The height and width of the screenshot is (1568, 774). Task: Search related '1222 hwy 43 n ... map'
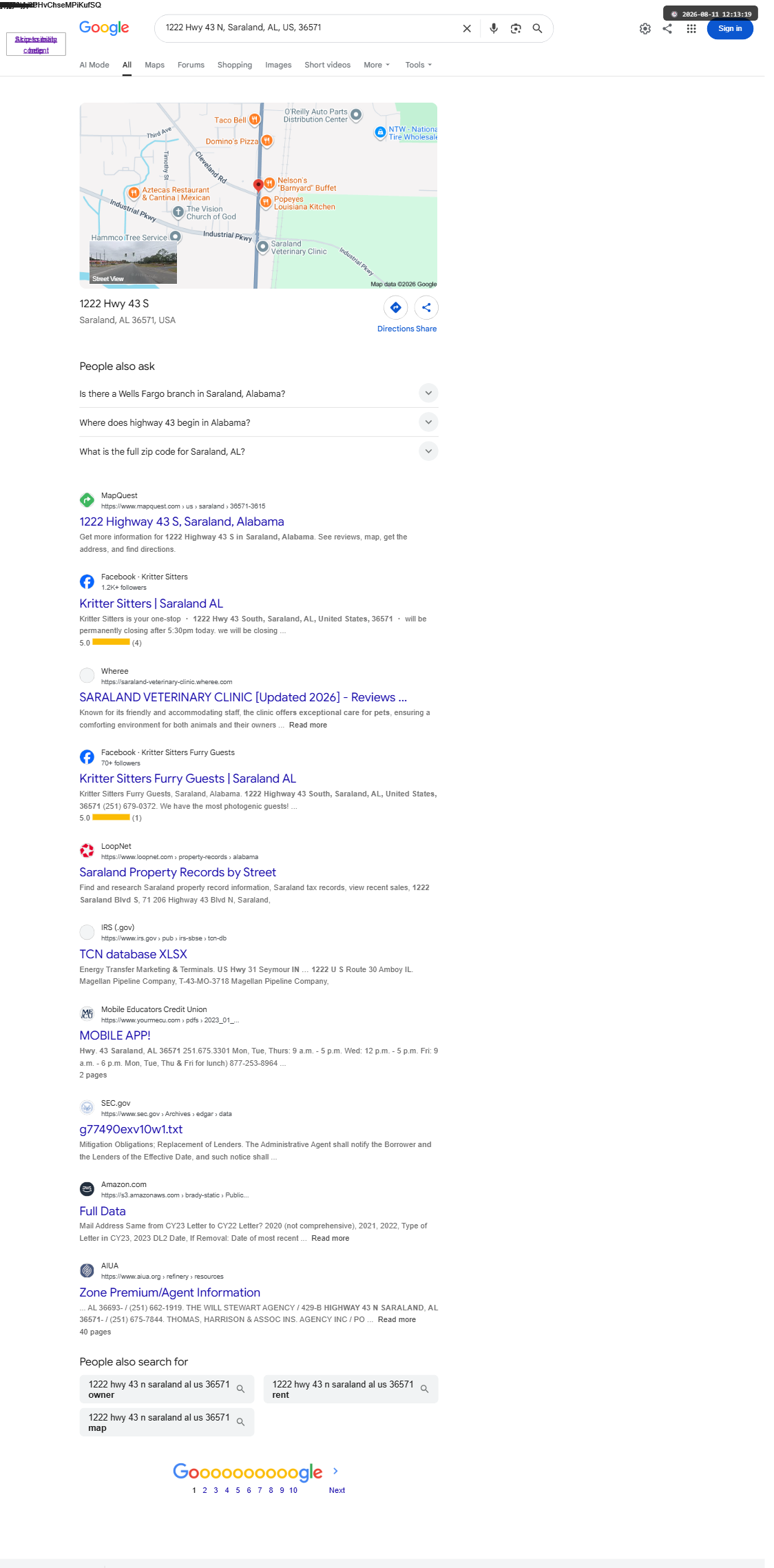click(x=167, y=1422)
